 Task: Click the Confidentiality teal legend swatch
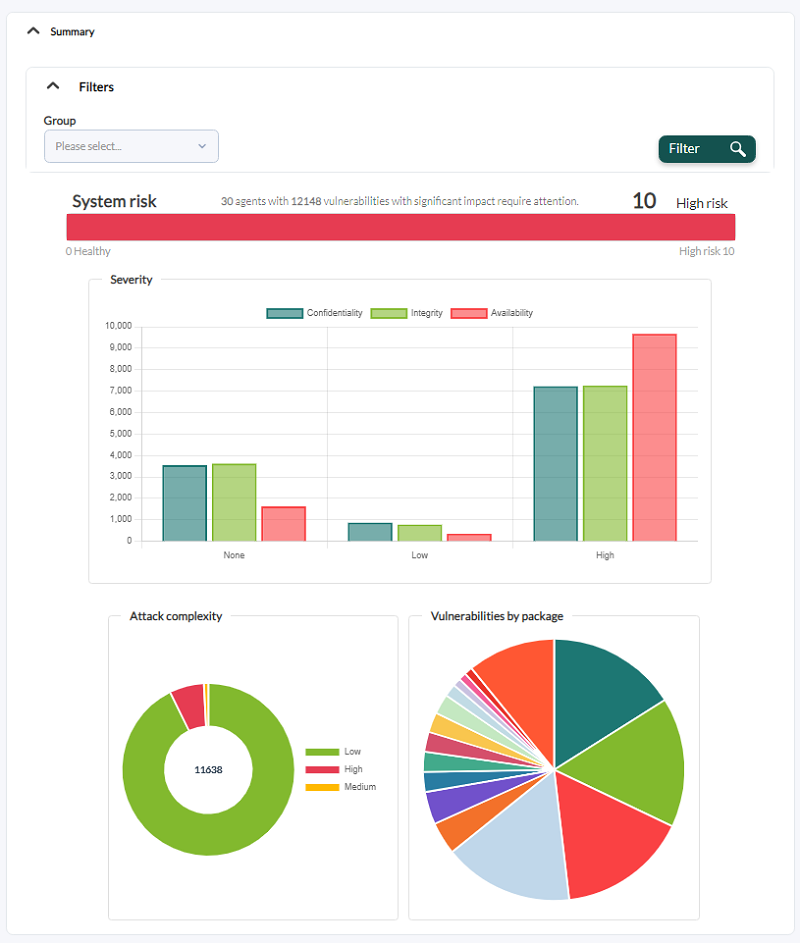pos(285,313)
